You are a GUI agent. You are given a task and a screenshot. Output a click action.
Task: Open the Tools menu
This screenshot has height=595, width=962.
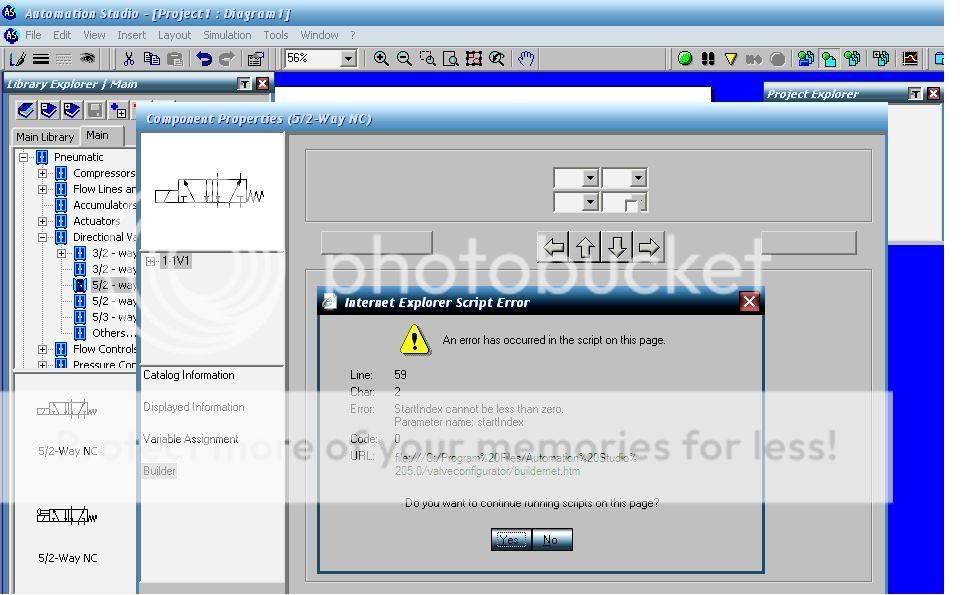tap(275, 35)
